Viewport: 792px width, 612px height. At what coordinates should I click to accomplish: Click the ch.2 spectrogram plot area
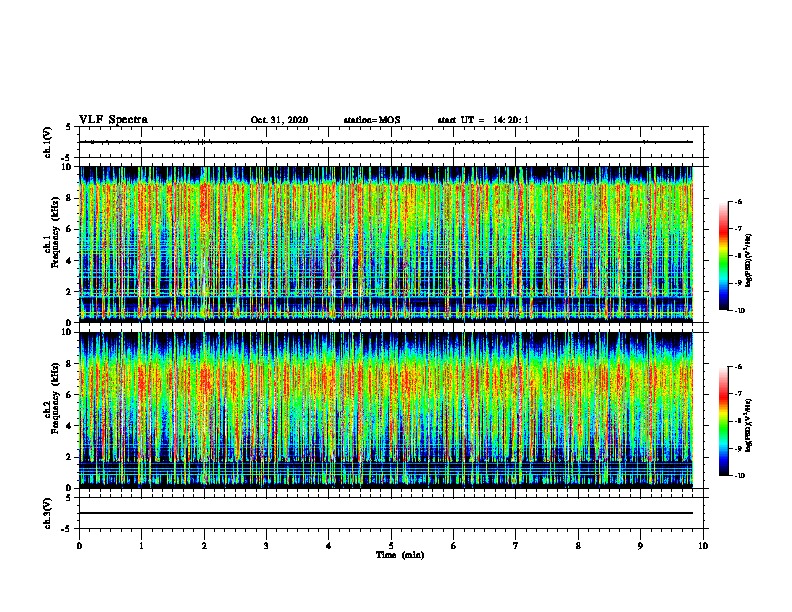click(386, 410)
